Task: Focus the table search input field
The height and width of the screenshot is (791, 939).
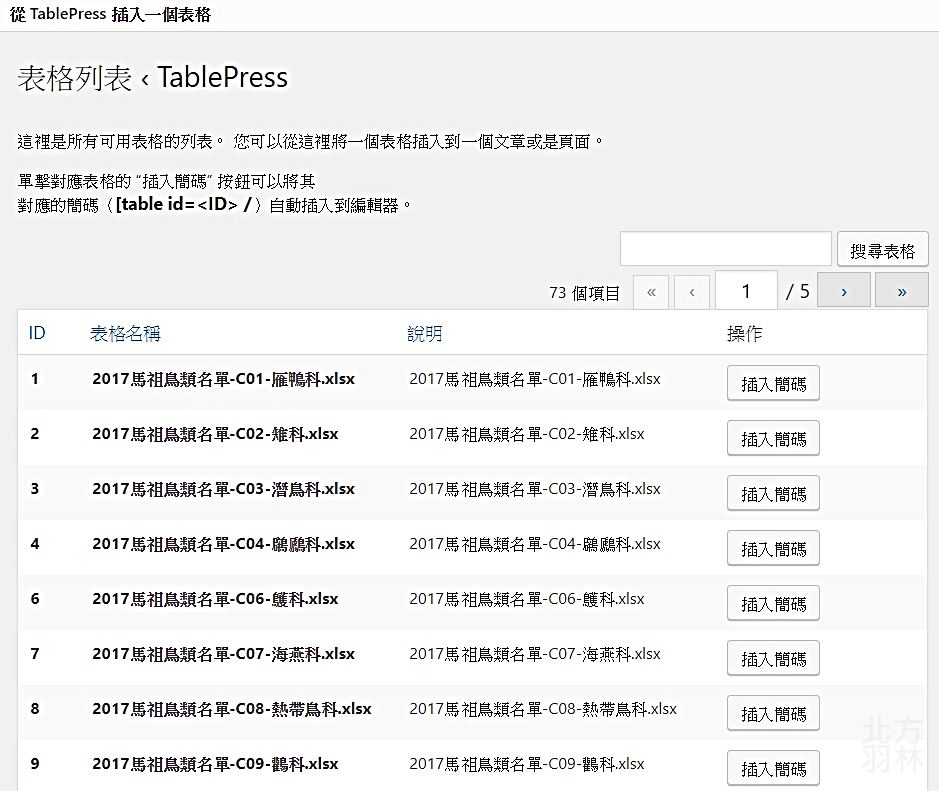Action: pyautogui.click(x=726, y=248)
